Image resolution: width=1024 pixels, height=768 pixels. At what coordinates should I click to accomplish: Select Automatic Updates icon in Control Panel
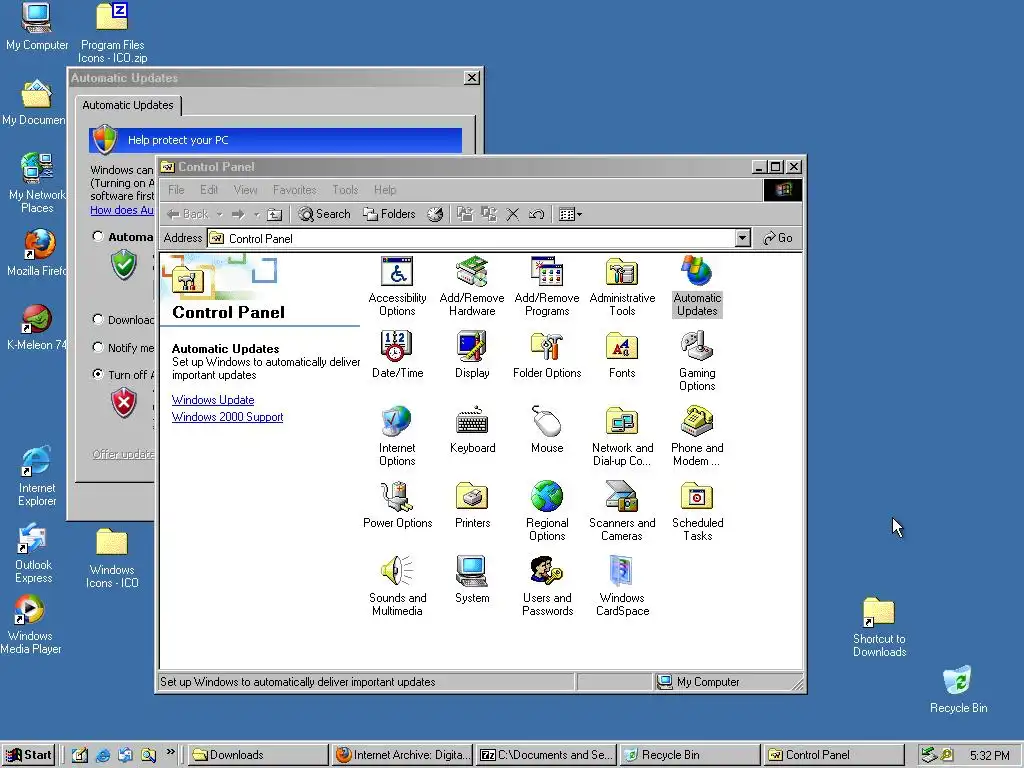(x=697, y=287)
